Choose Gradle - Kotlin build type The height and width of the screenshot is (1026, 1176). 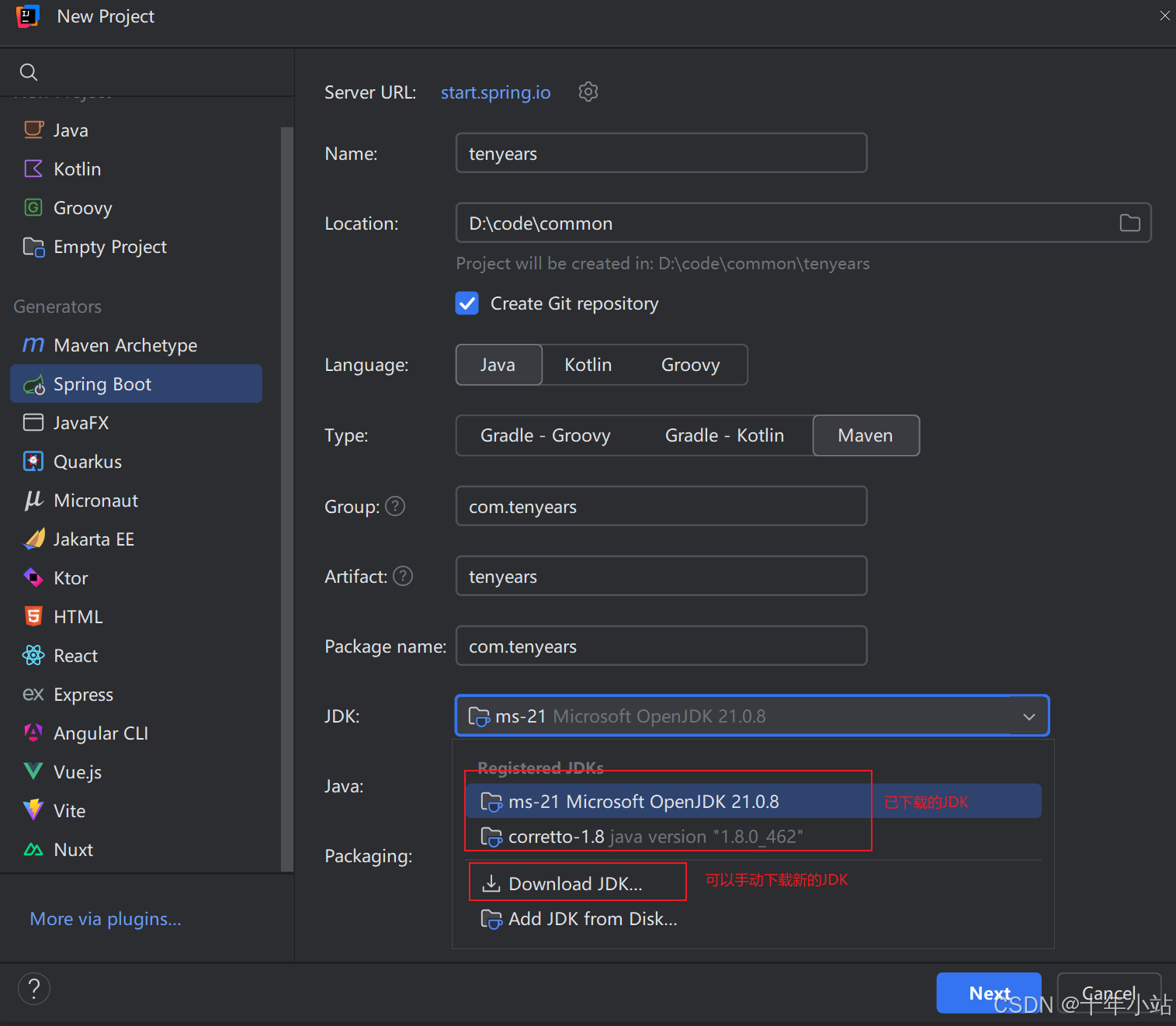coord(725,435)
